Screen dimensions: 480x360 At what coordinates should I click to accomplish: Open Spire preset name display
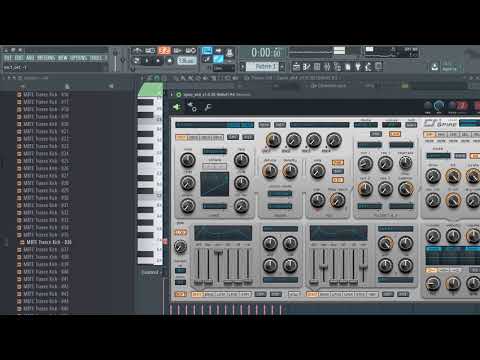[319, 125]
